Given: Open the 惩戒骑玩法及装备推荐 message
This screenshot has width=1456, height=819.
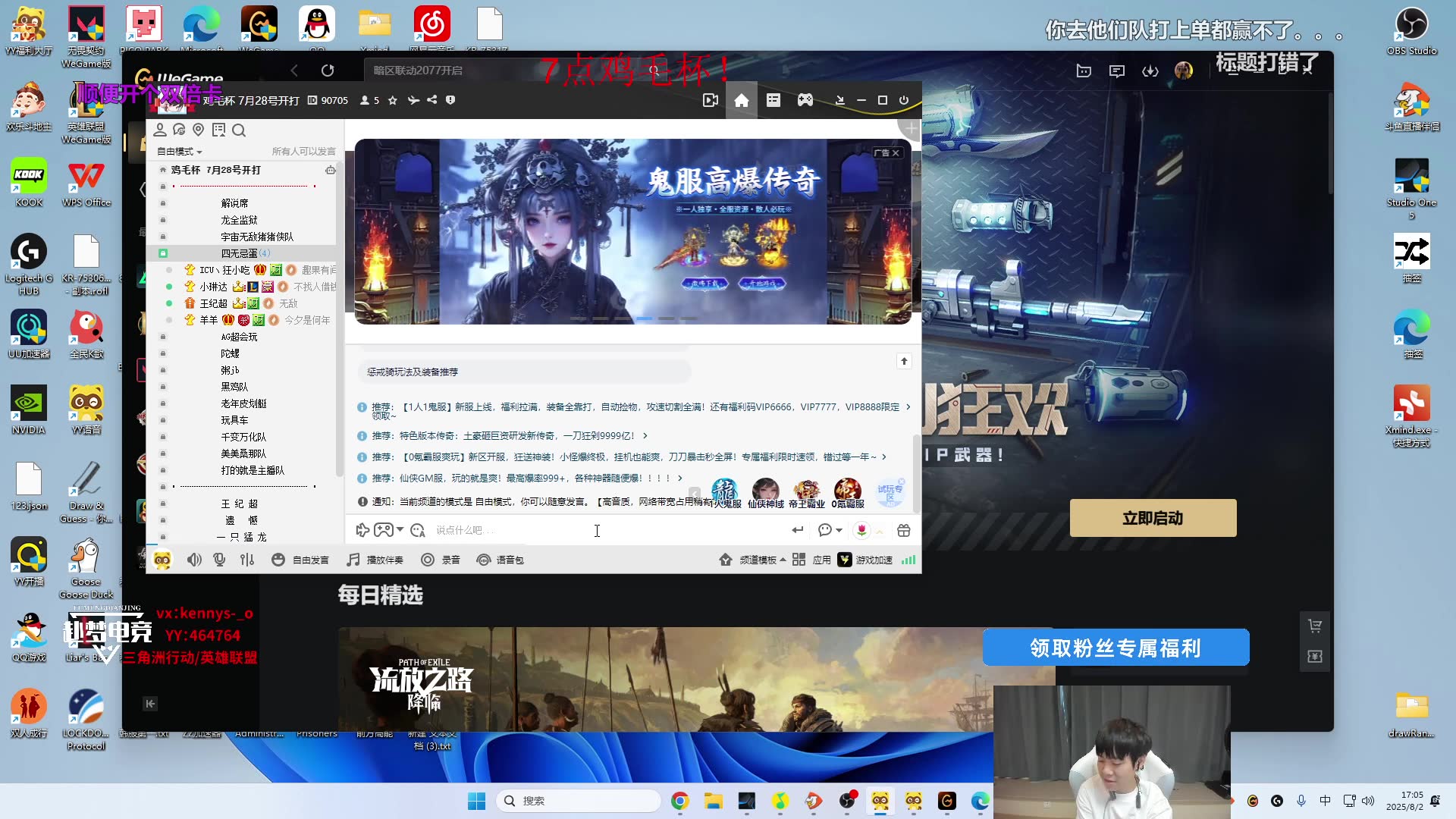Looking at the screenshot, I should point(525,372).
